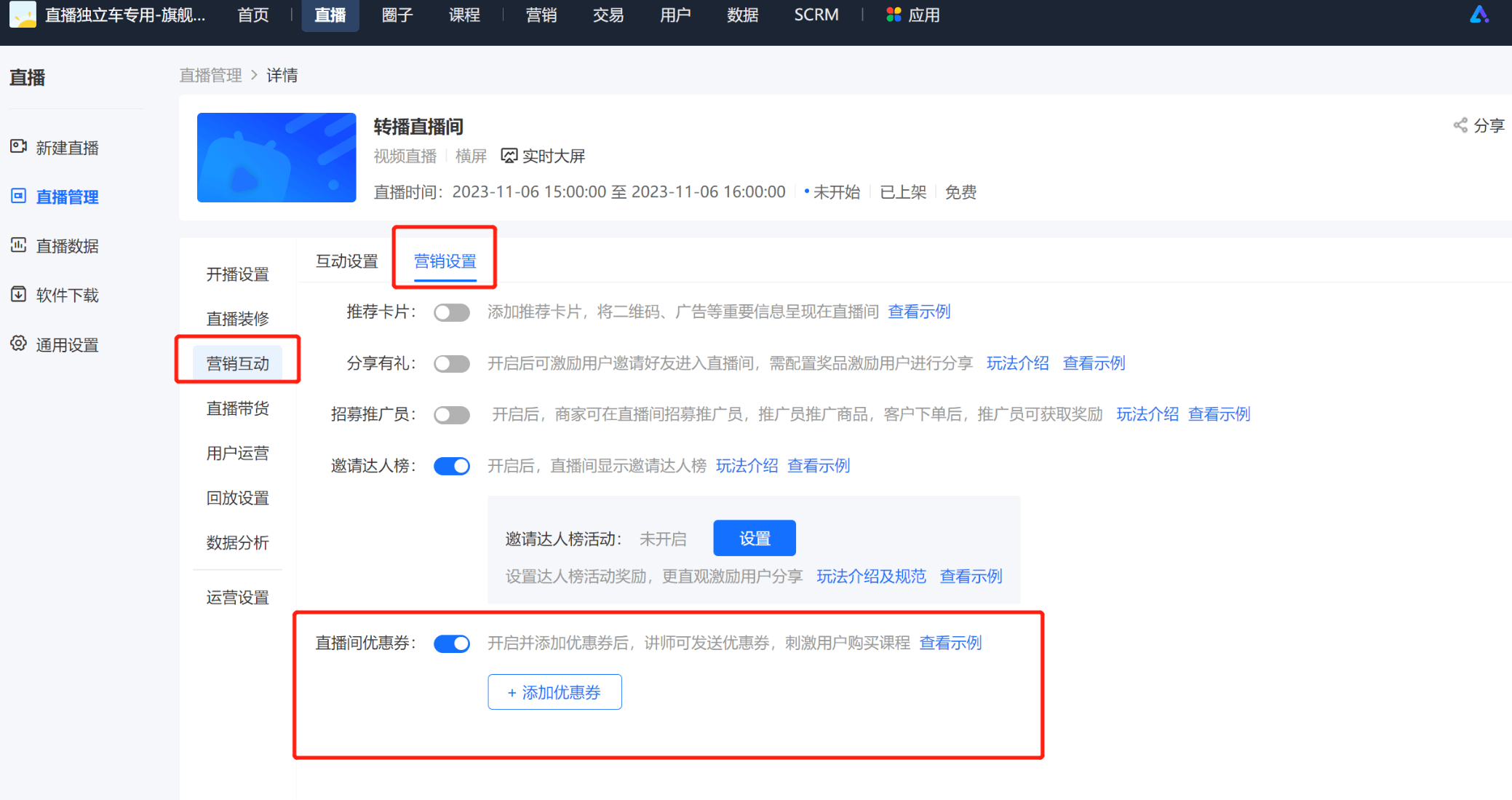Click the 直播管理 sidebar icon
The height and width of the screenshot is (800, 1512).
(19, 196)
